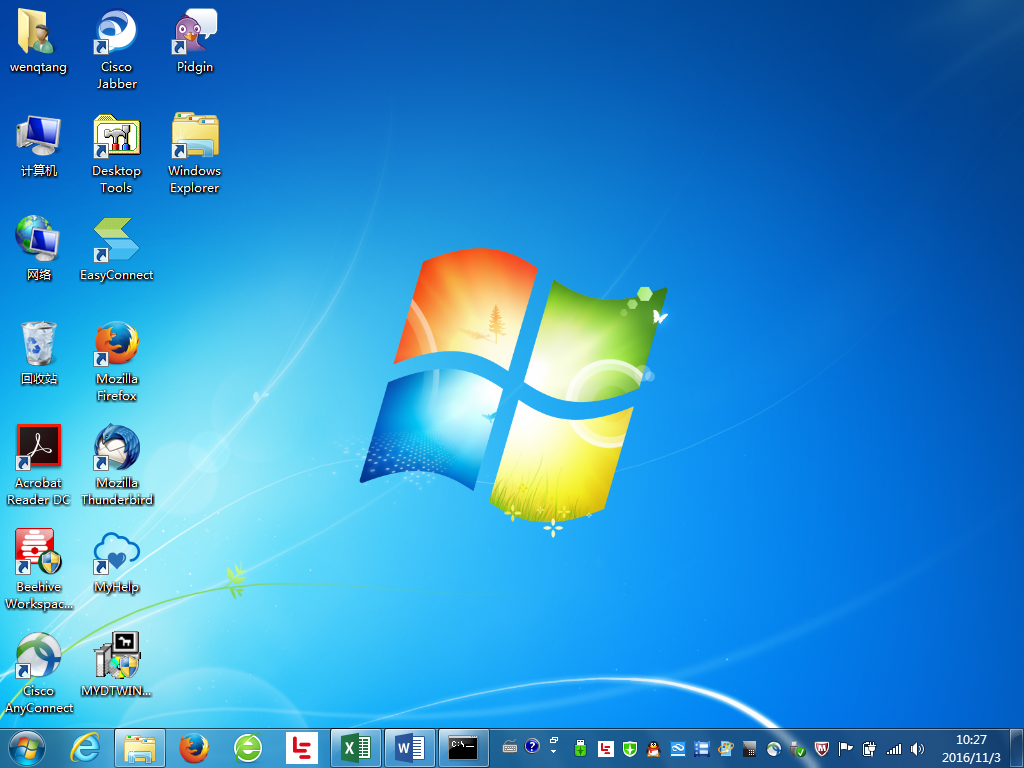Switch to Word on the taskbar
The width and height of the screenshot is (1024, 768).
pyautogui.click(x=409, y=748)
